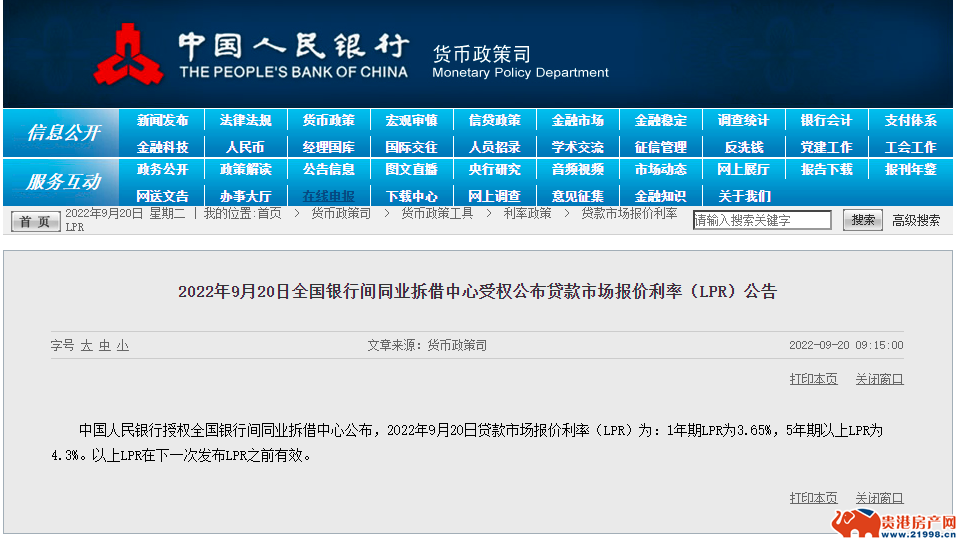This screenshot has height=540, width=959.
Task: Click the 贵港房产网 watermark logo
Action: (890, 524)
